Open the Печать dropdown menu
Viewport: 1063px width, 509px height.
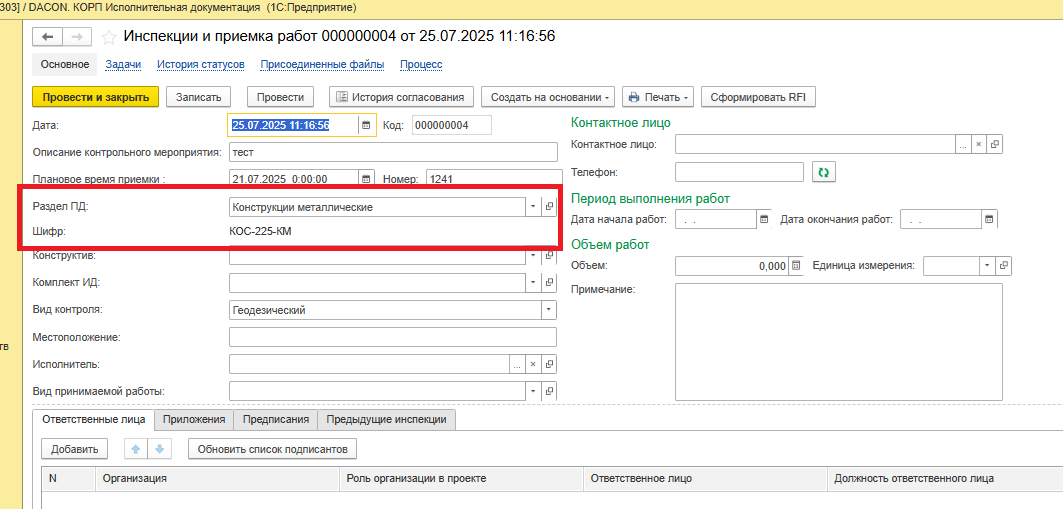pyautogui.click(x=657, y=97)
